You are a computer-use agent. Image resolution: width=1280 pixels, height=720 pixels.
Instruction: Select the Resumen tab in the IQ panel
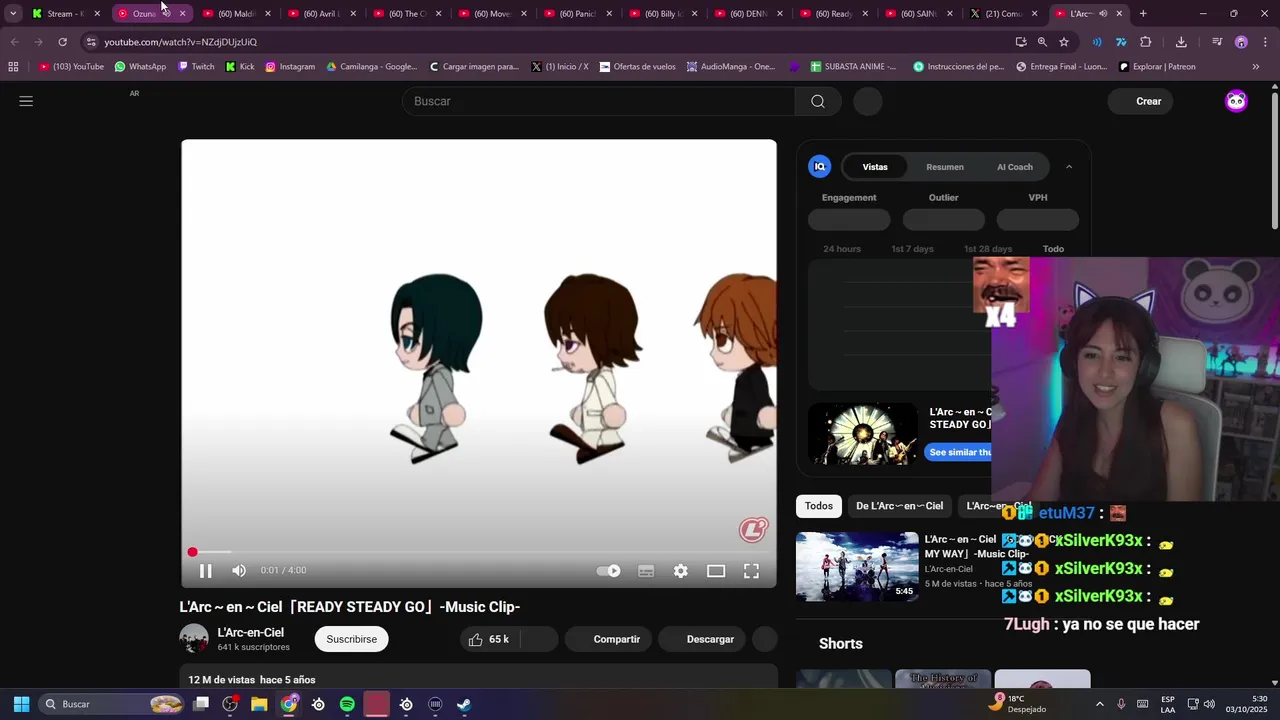(945, 167)
